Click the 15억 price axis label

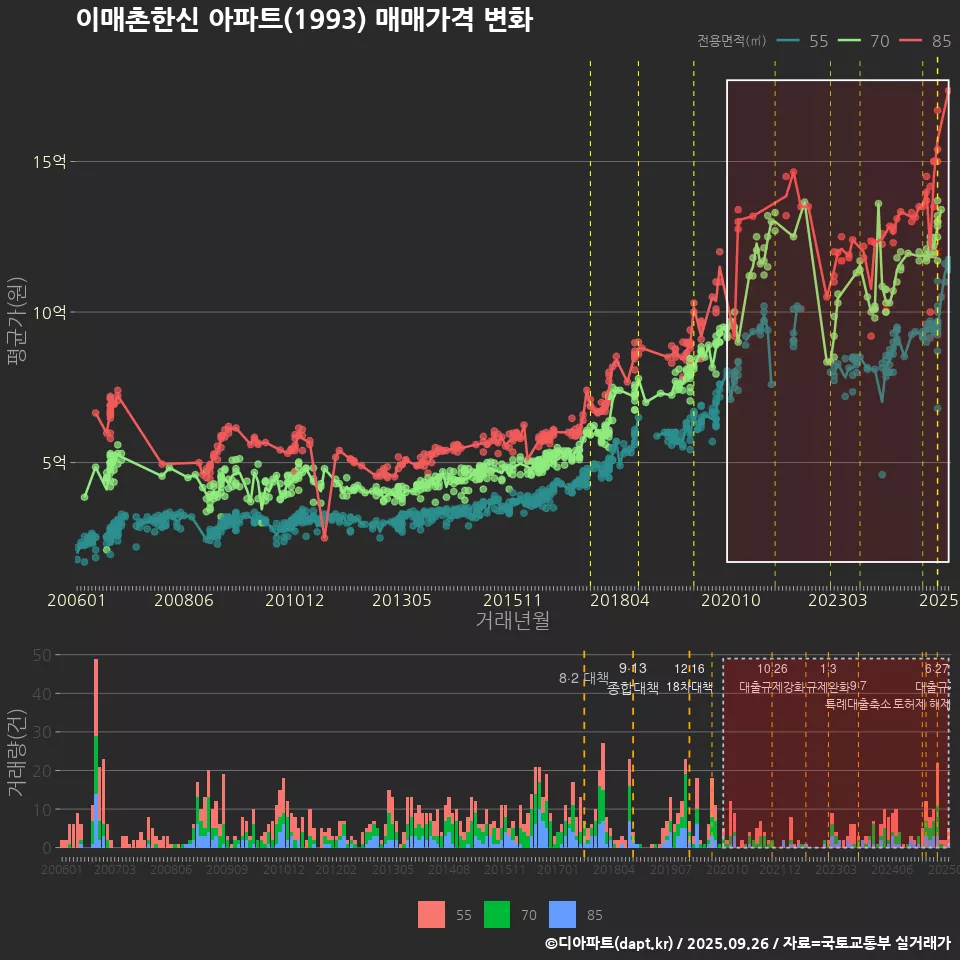tap(53, 162)
